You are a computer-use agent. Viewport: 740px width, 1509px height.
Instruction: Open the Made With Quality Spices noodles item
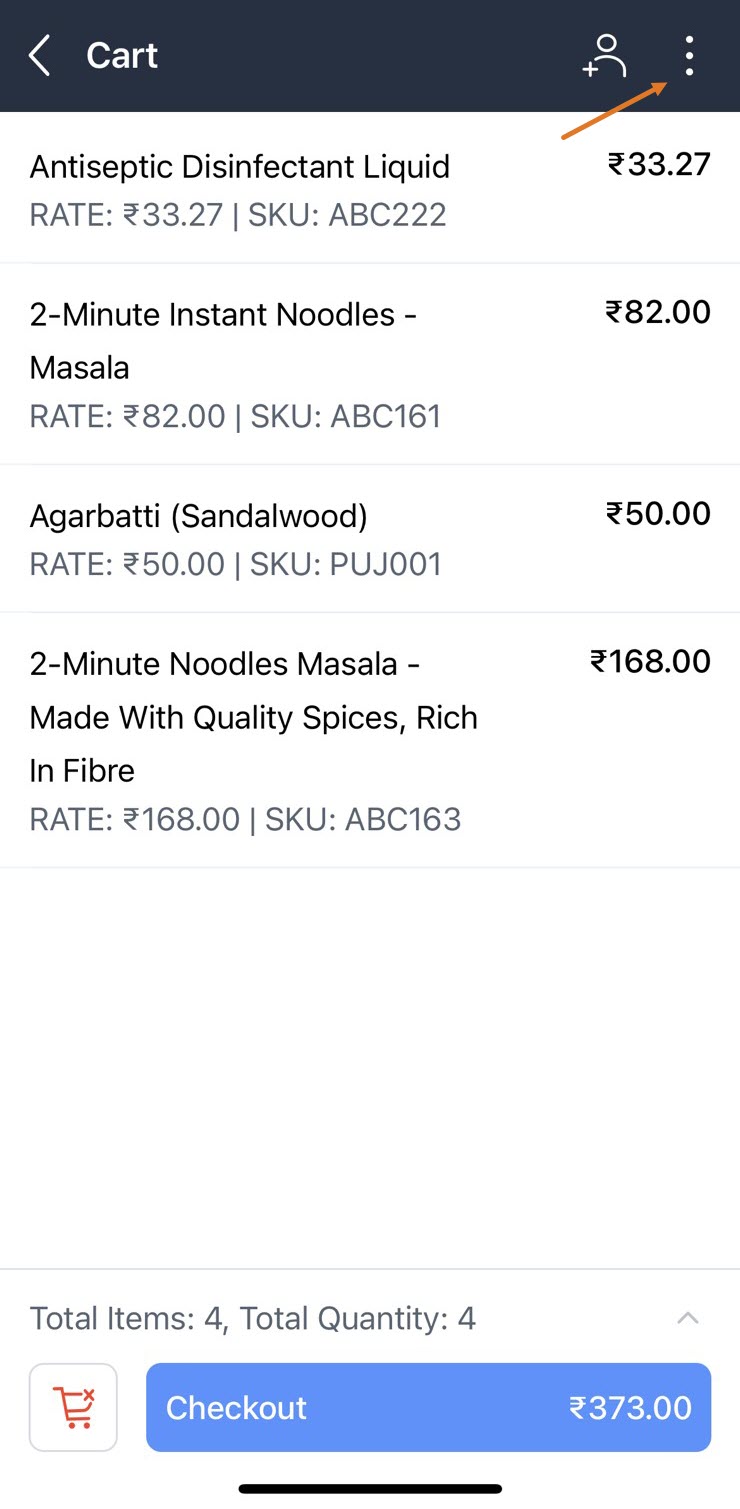click(x=253, y=717)
